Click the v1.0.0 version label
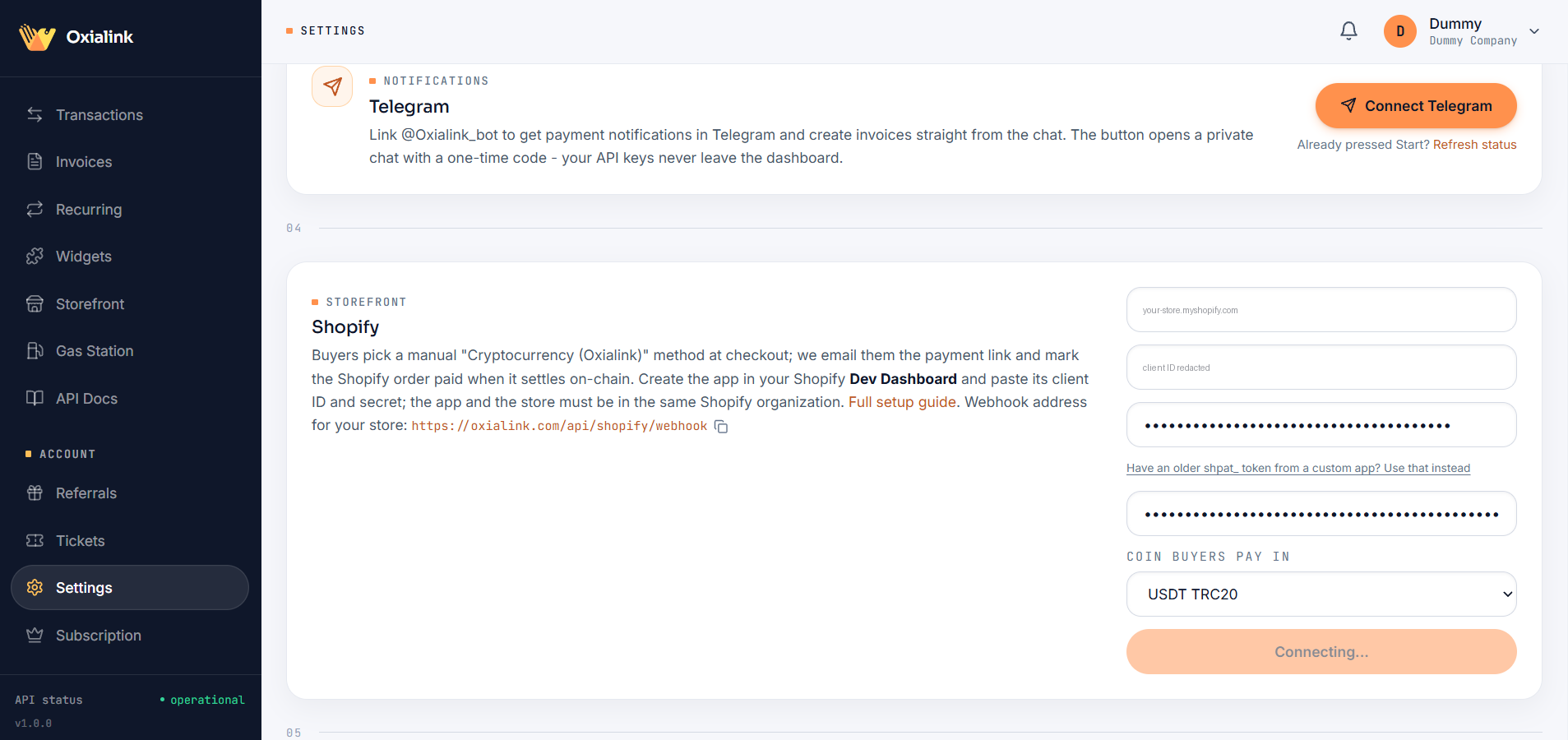The image size is (1568, 740). coord(33,724)
